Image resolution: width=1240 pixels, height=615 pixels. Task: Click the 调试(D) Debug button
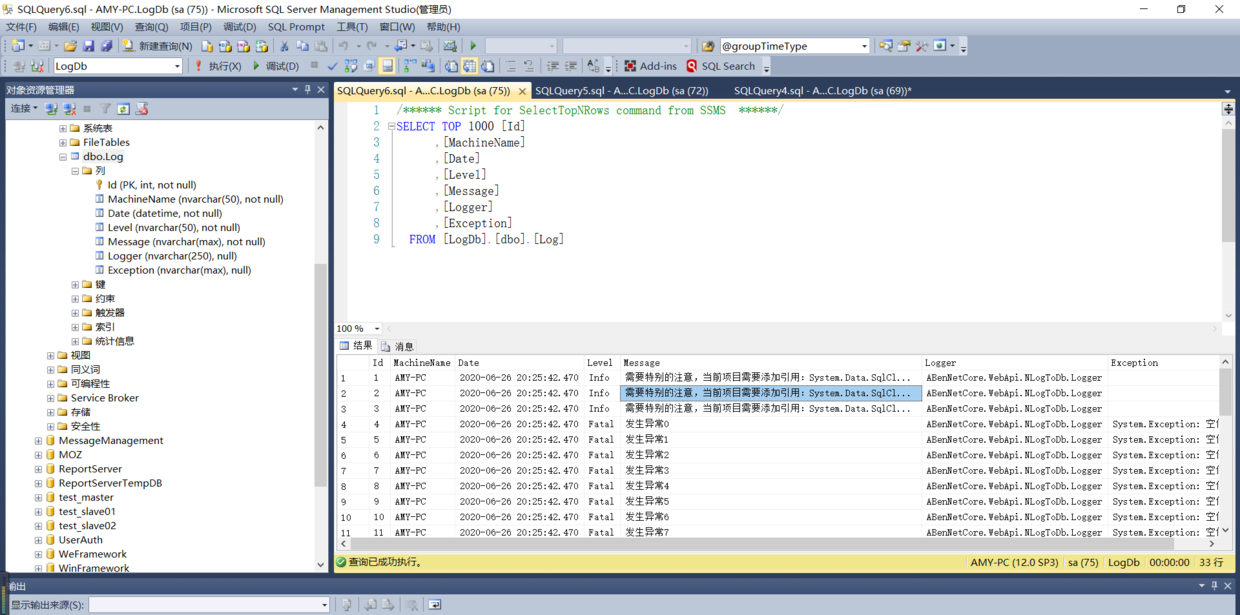point(275,66)
